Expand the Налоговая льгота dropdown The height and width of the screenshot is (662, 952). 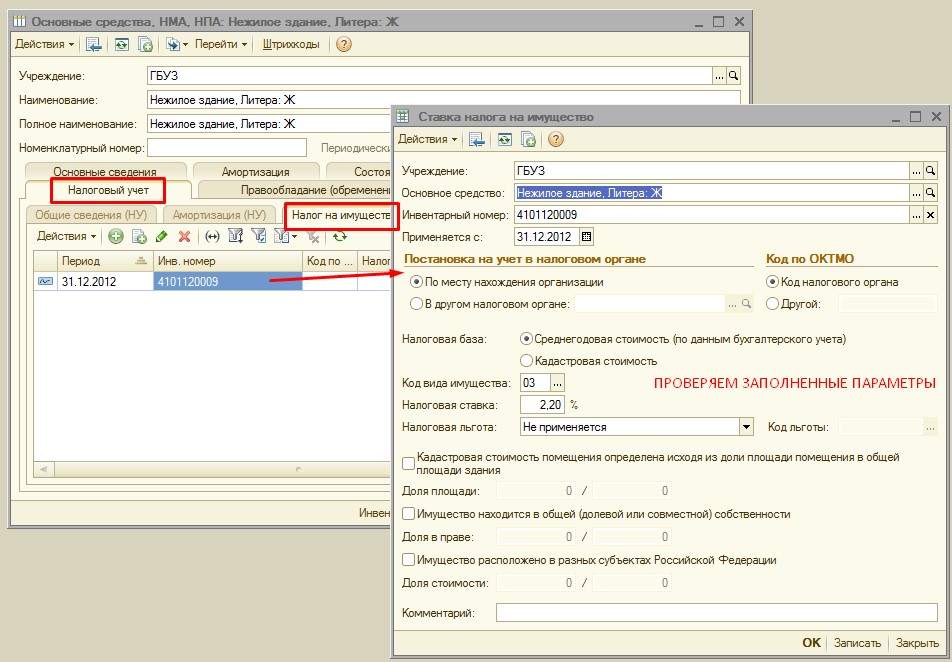744,427
